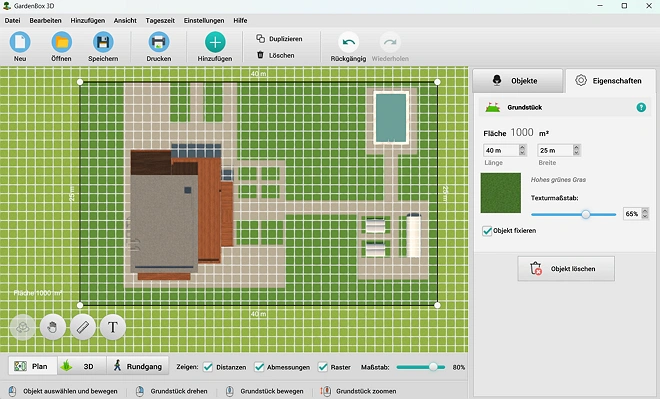Select the solar panels behind the house

[x=196, y=151]
